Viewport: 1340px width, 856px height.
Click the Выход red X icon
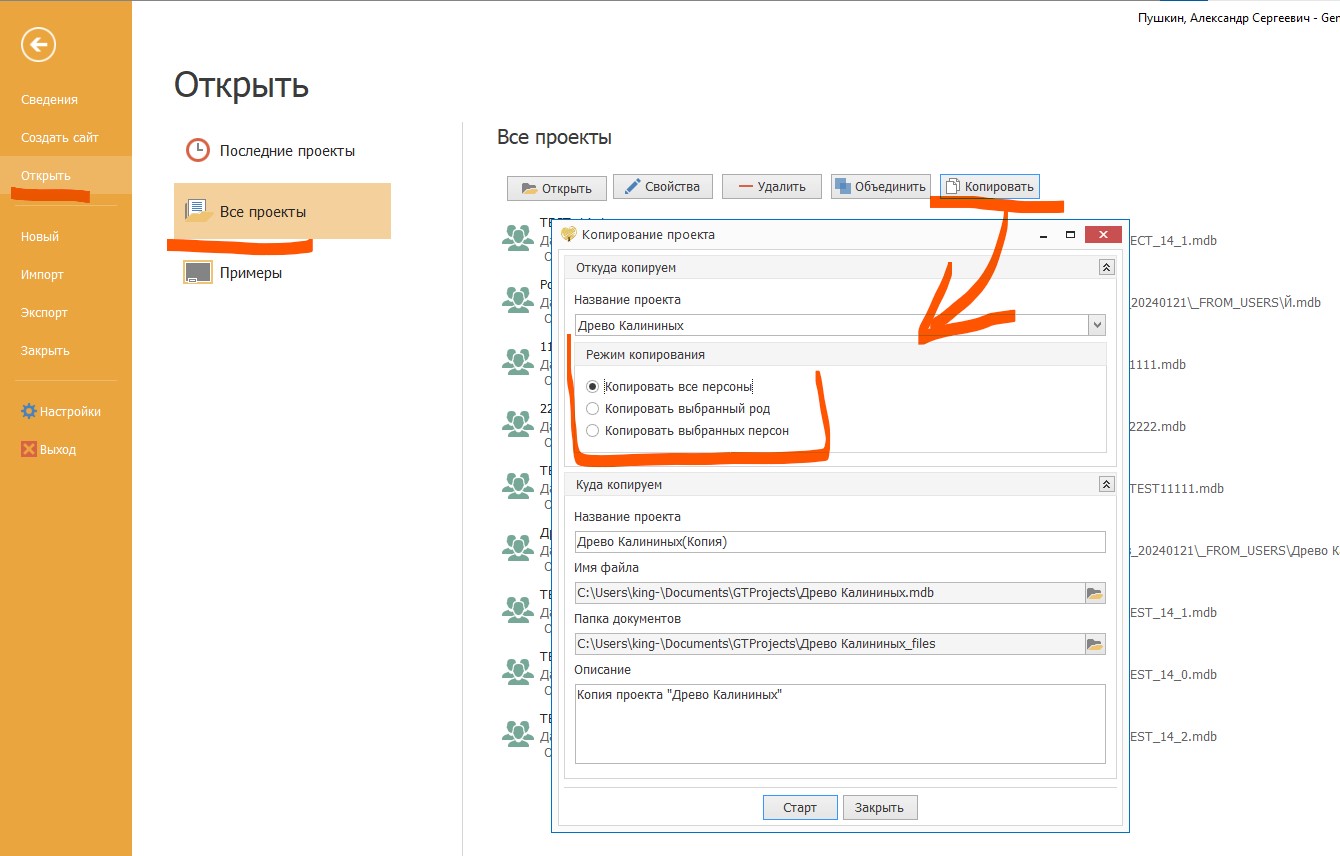pos(29,449)
